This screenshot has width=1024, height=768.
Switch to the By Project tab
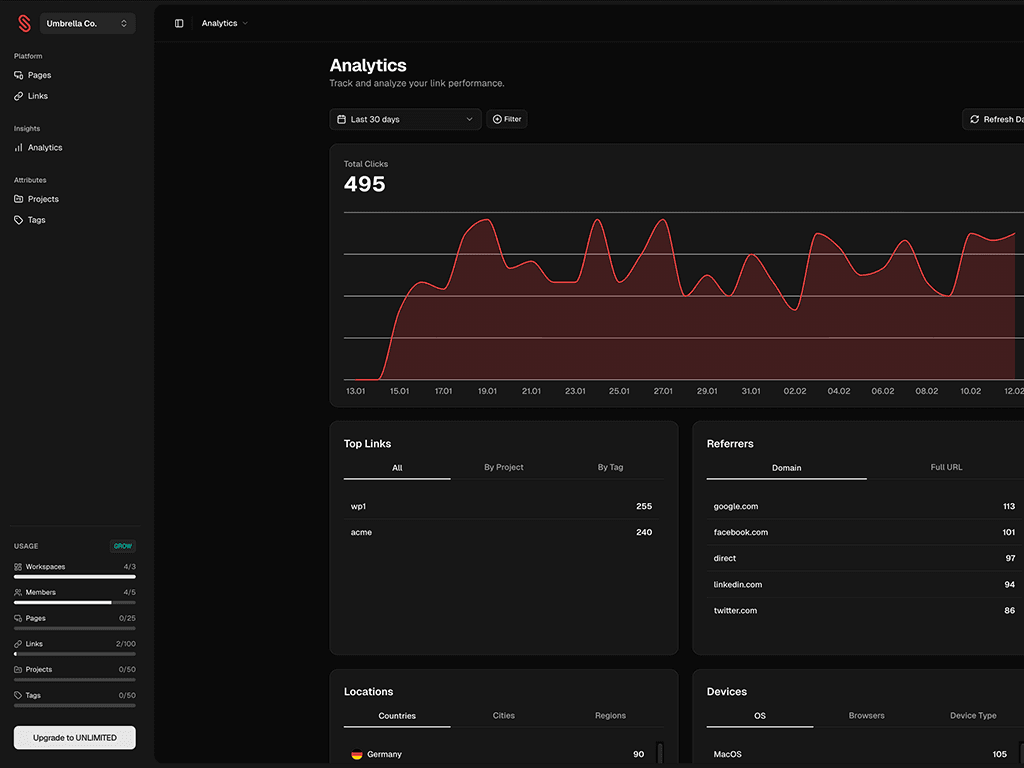[x=503, y=467]
